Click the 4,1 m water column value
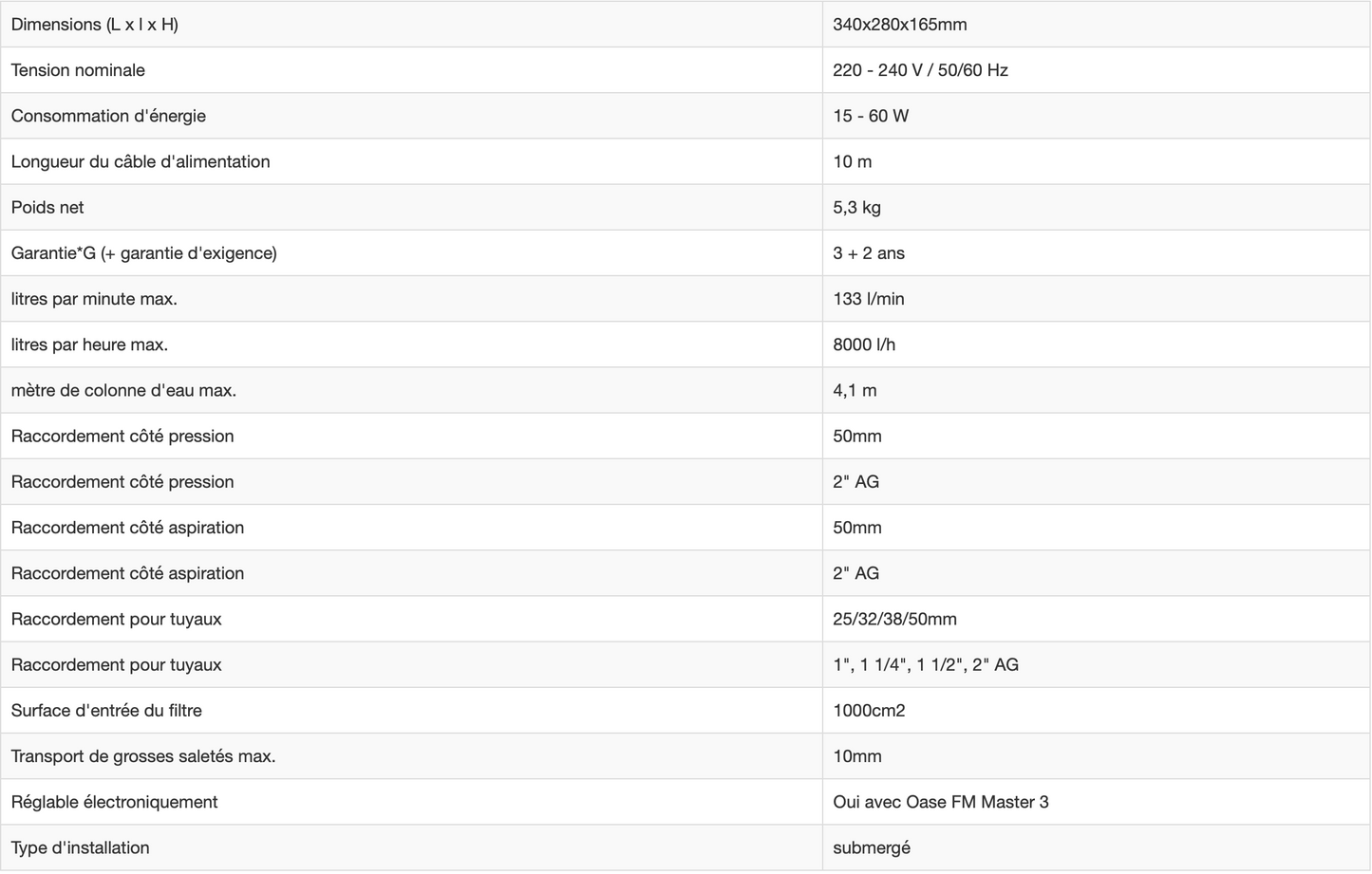1372x874 pixels. [x=855, y=390]
